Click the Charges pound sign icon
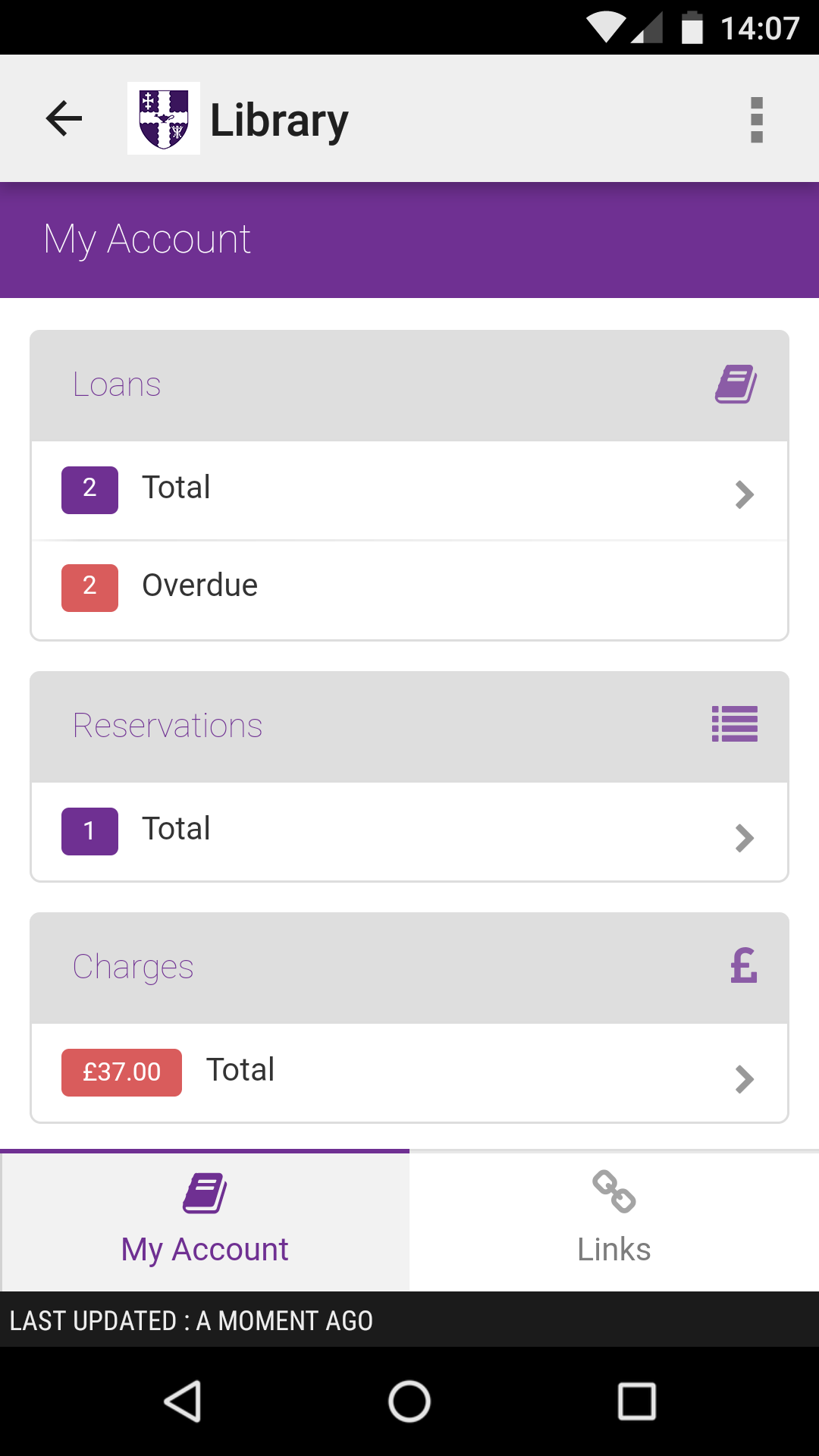 click(743, 966)
